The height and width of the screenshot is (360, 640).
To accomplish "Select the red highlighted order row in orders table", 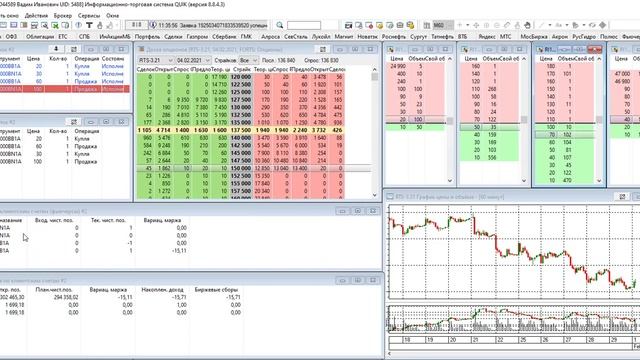I will click(64, 89).
